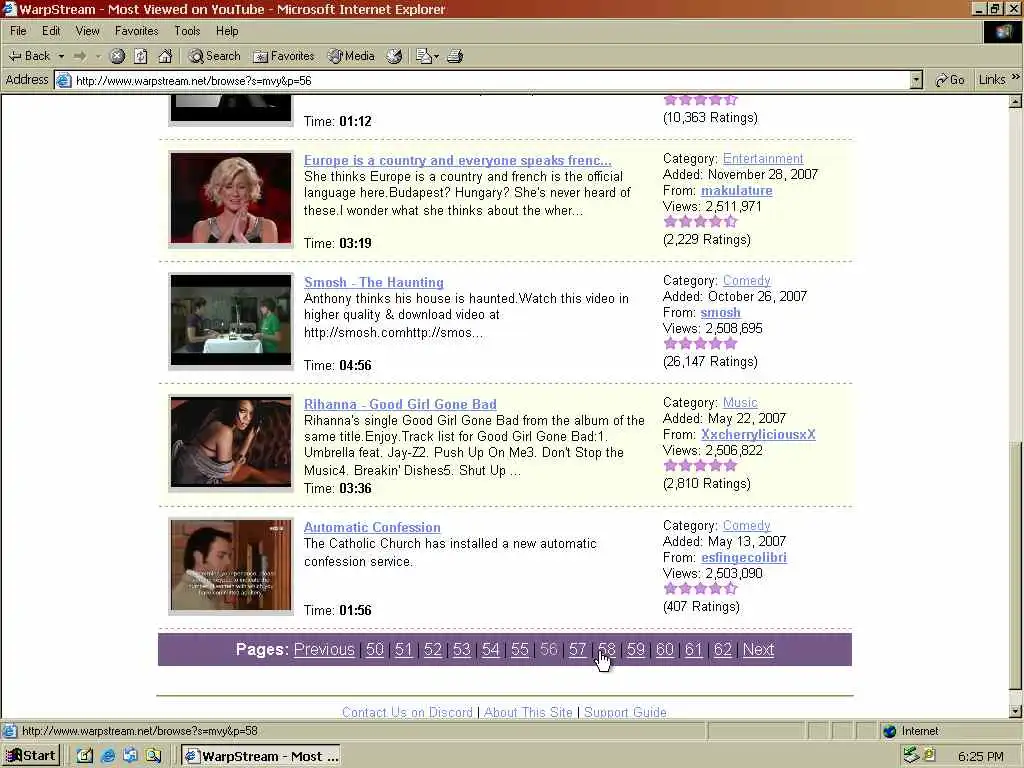Click the Windows logo throbber icon

1002,32
